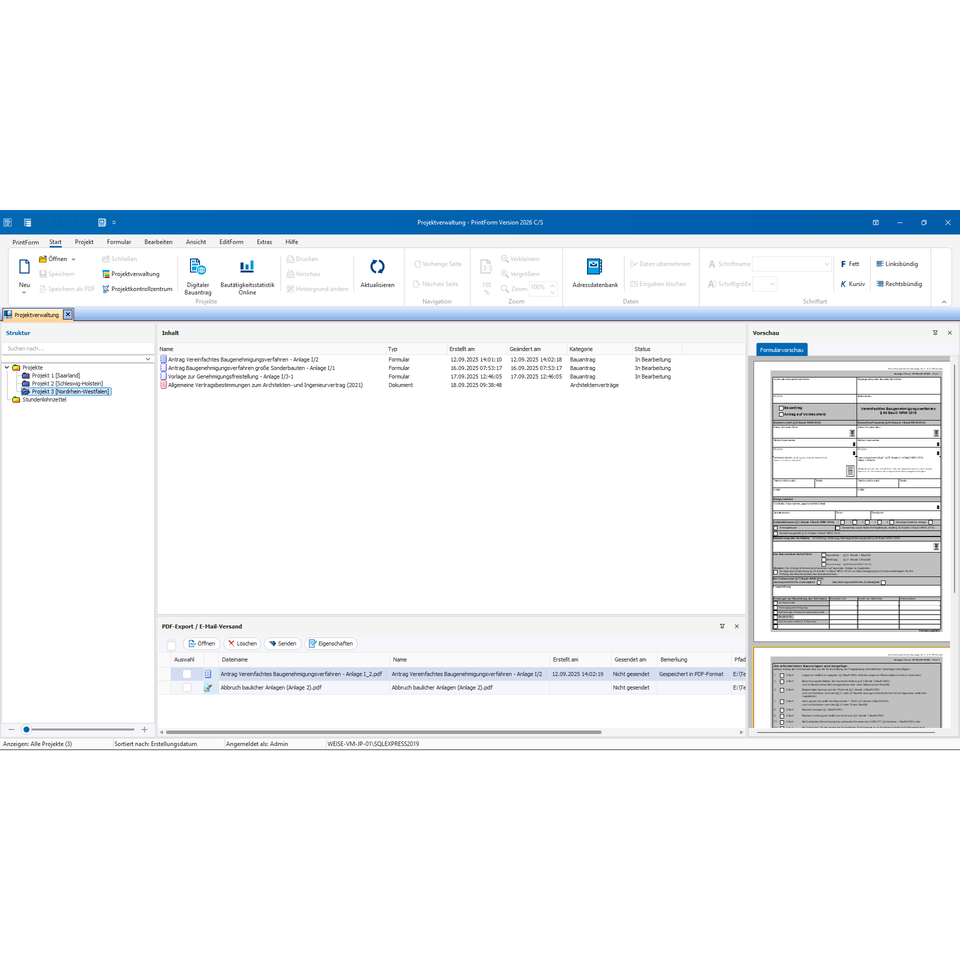Pin the Vorschau panel

[935, 332]
